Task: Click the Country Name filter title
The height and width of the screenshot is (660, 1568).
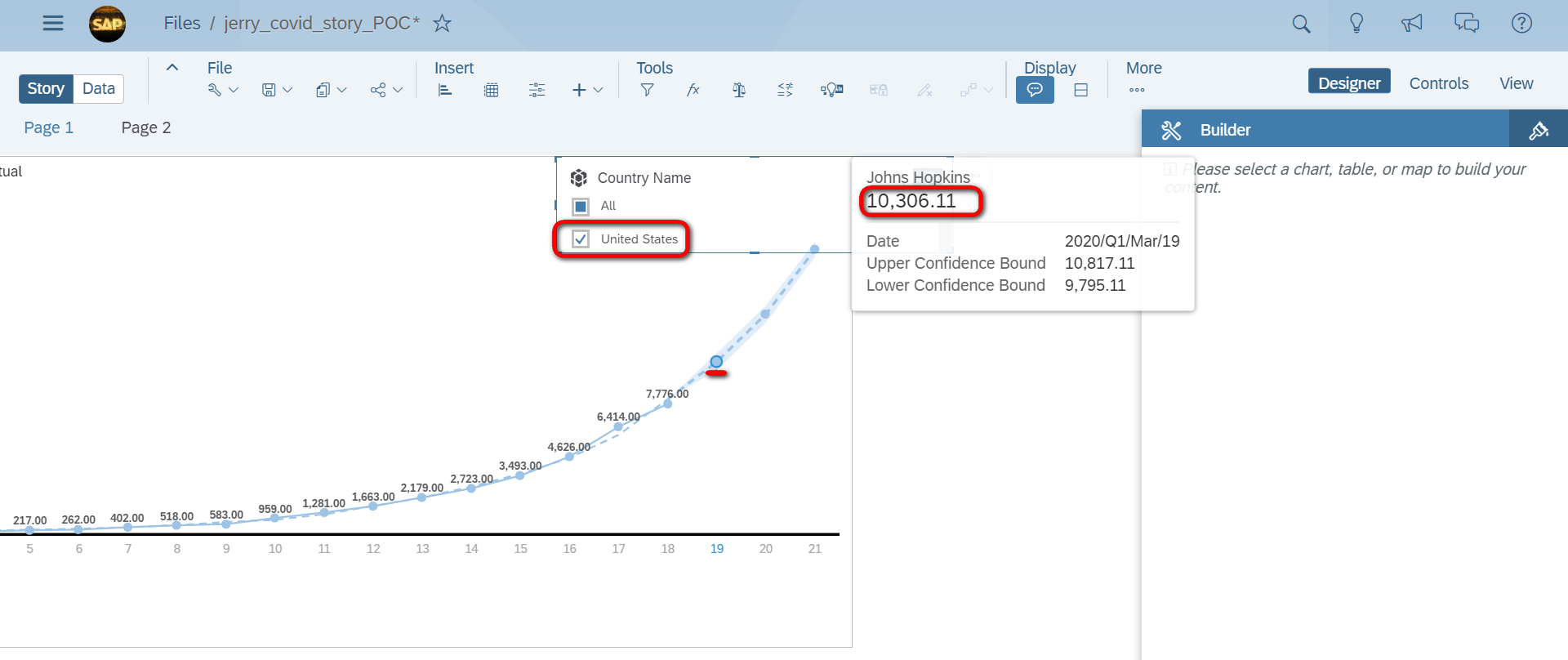Action: point(644,178)
